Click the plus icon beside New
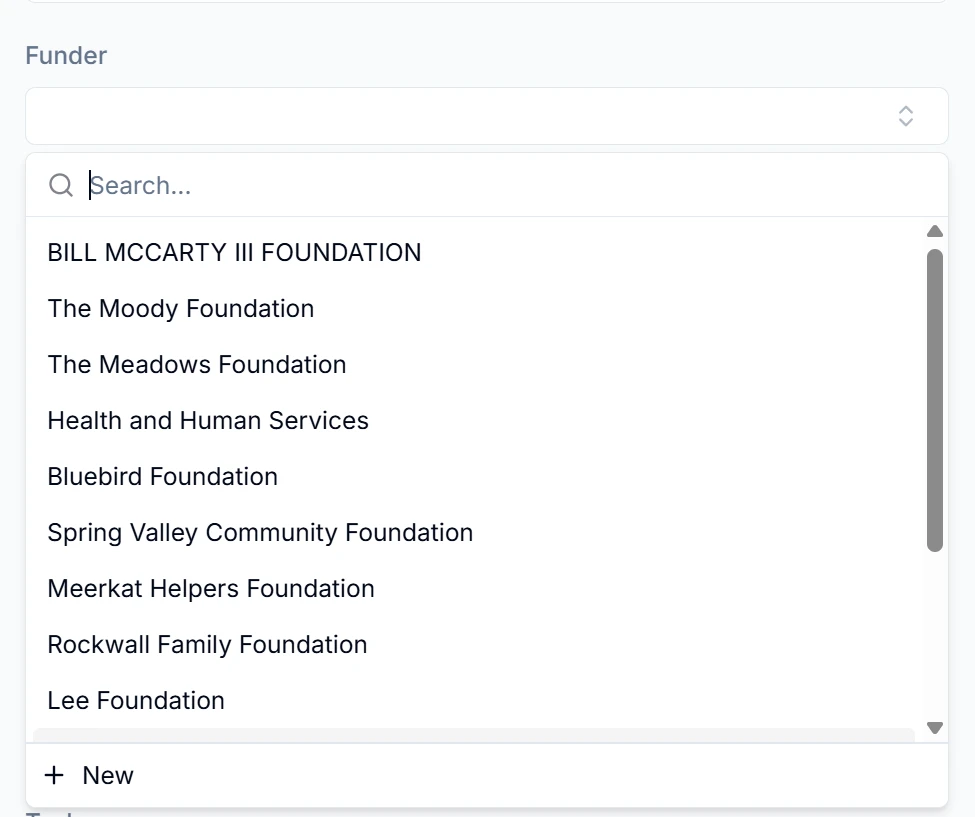 (x=55, y=775)
